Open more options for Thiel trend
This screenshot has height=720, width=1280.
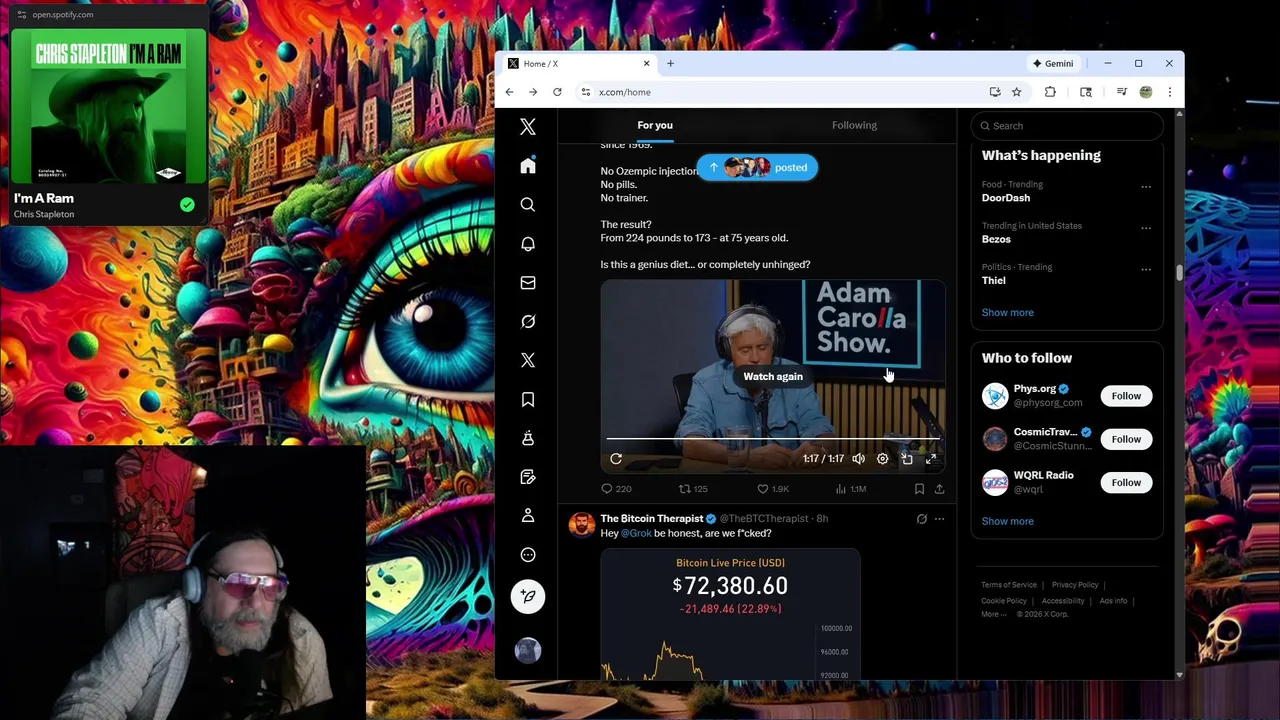(1146, 269)
